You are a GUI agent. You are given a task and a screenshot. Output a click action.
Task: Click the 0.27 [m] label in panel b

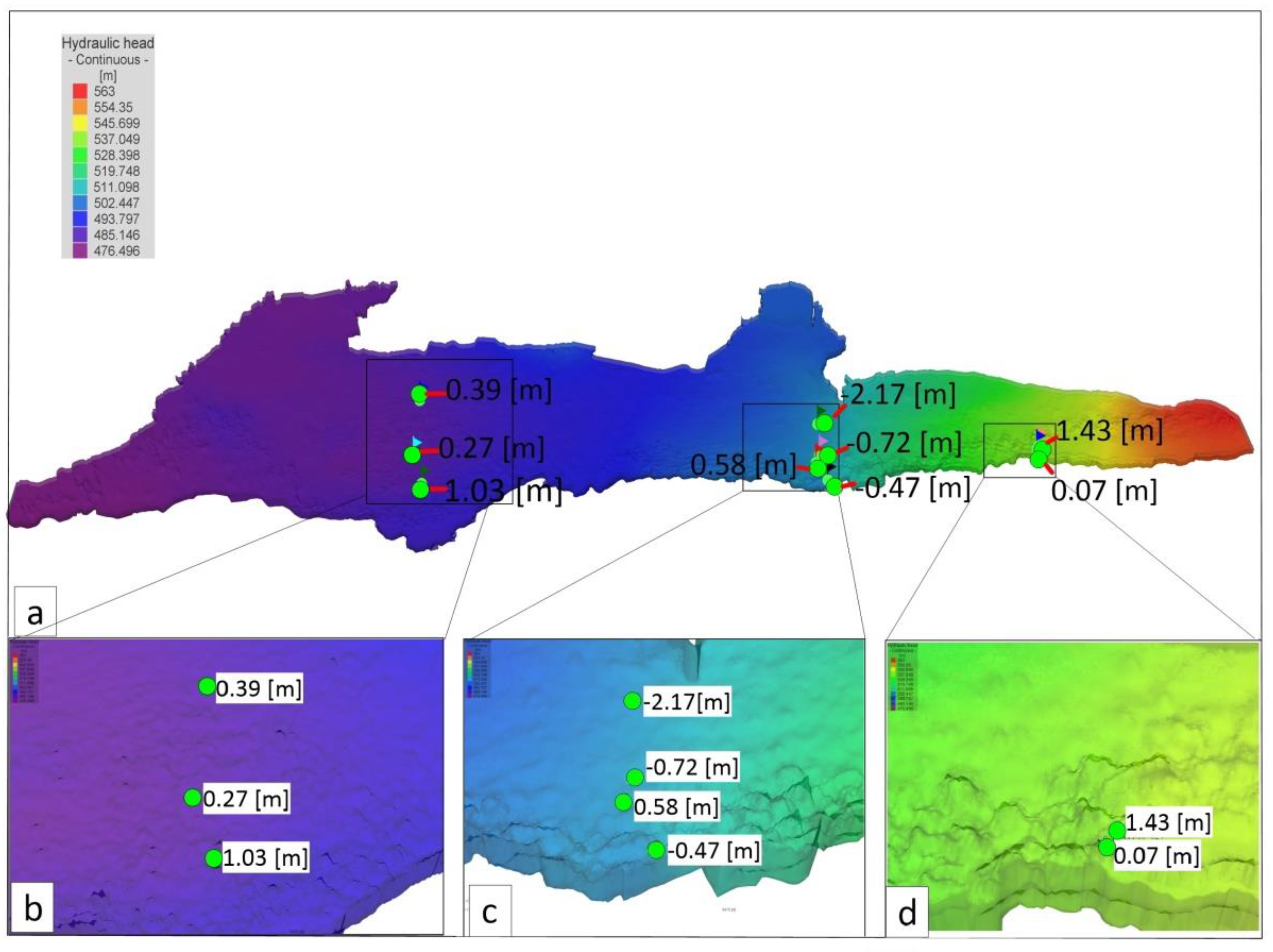[x=246, y=799]
